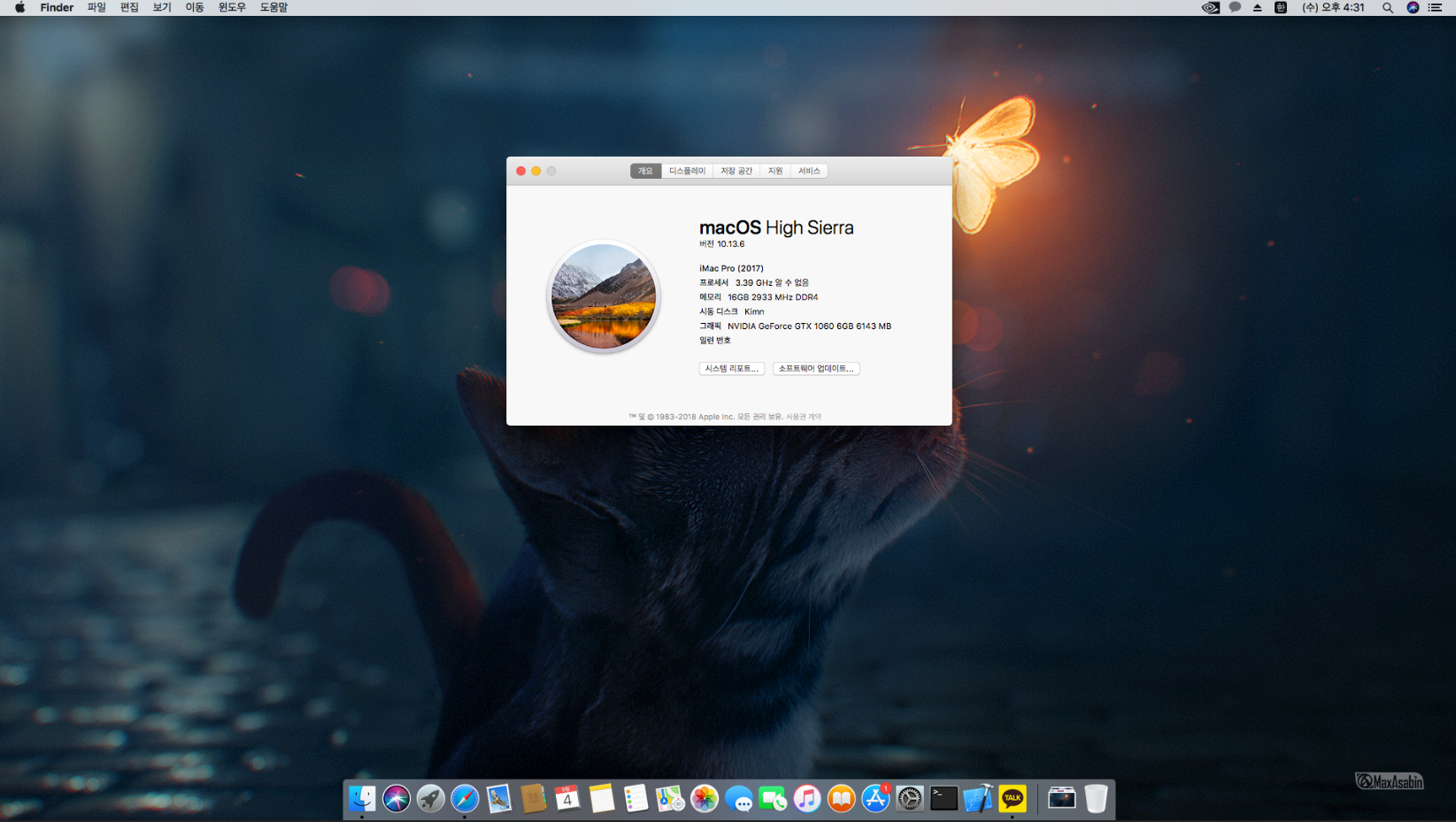1456x822 pixels.
Task: Switch to the 저장 공간 tab
Action: click(x=736, y=171)
